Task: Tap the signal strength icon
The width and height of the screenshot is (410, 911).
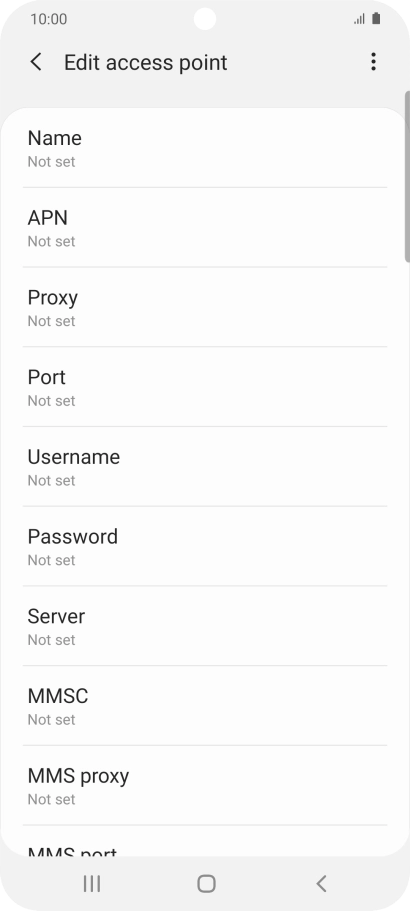Action: pyautogui.click(x=359, y=19)
